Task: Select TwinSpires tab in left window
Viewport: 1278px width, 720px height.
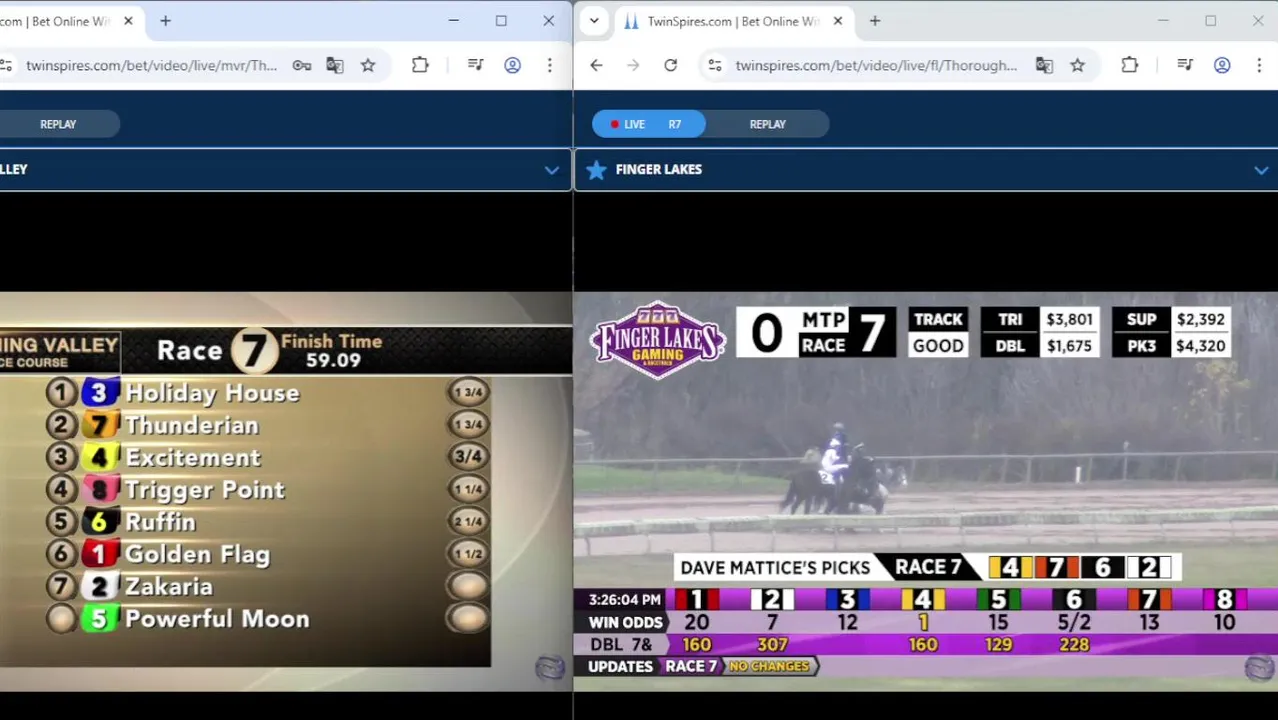Action: pos(70,21)
